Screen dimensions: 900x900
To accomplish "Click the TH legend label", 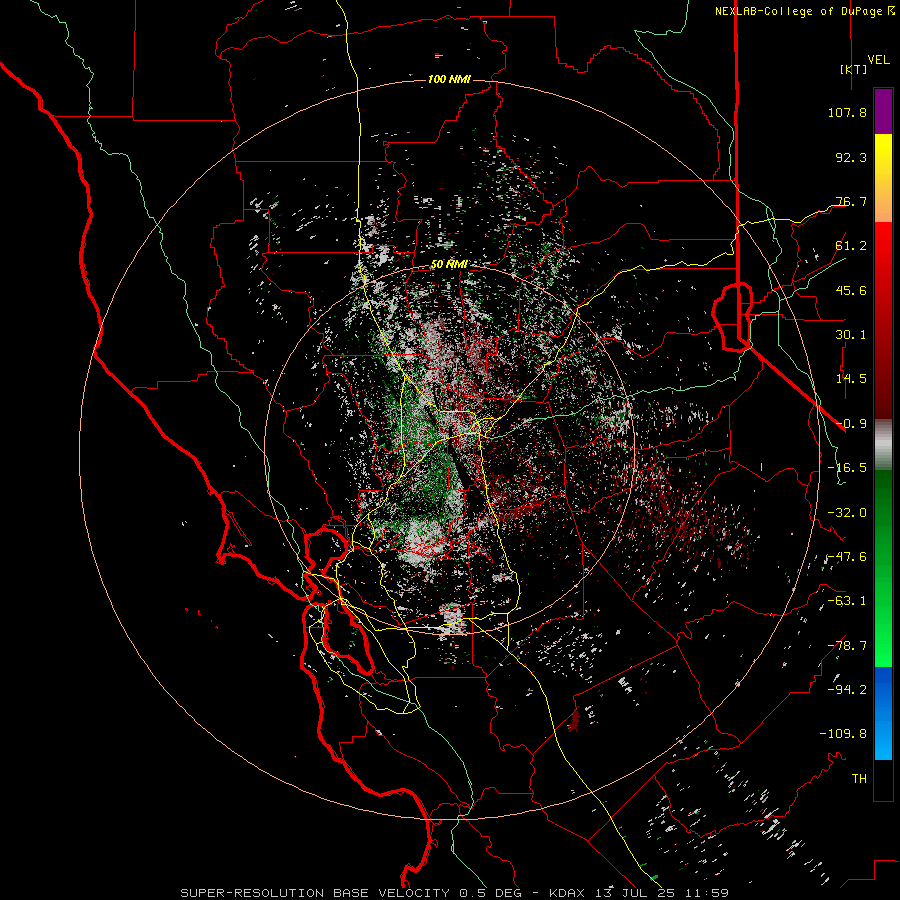I will click(x=859, y=778).
